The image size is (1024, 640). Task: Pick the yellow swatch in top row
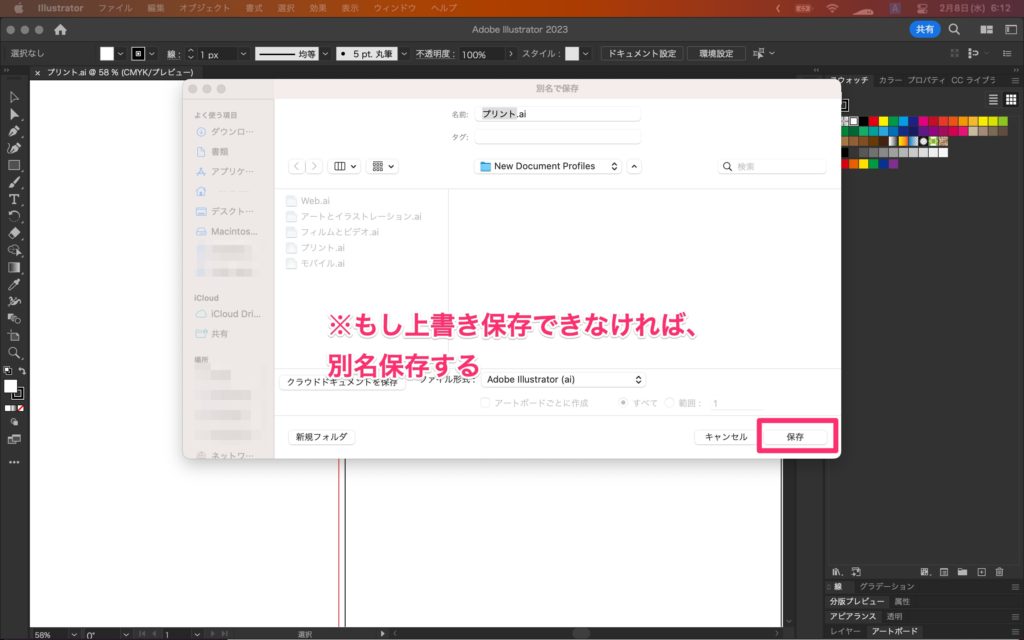882,120
